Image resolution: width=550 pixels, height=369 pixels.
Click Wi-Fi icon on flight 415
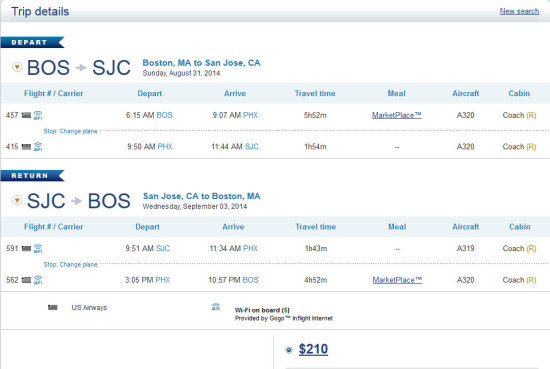point(38,147)
